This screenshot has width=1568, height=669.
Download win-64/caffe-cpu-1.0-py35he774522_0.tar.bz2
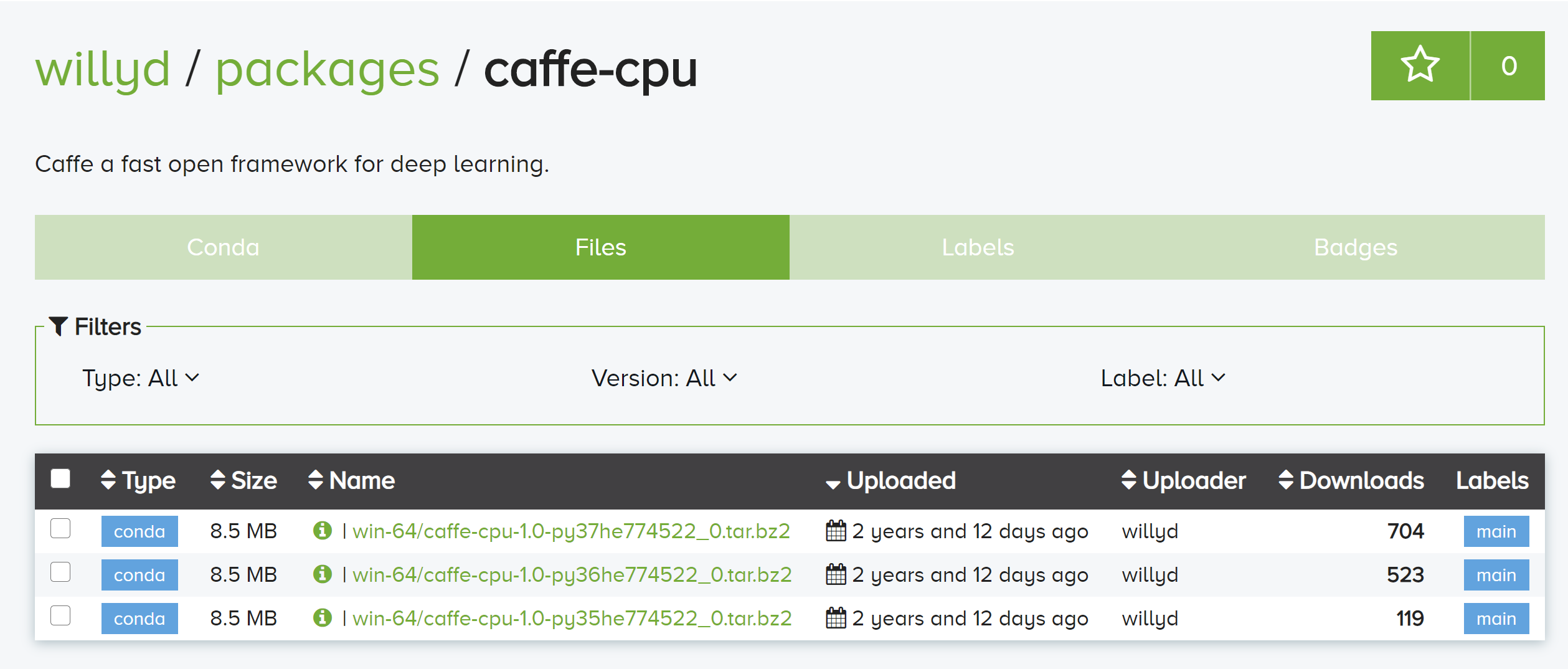coord(572,619)
